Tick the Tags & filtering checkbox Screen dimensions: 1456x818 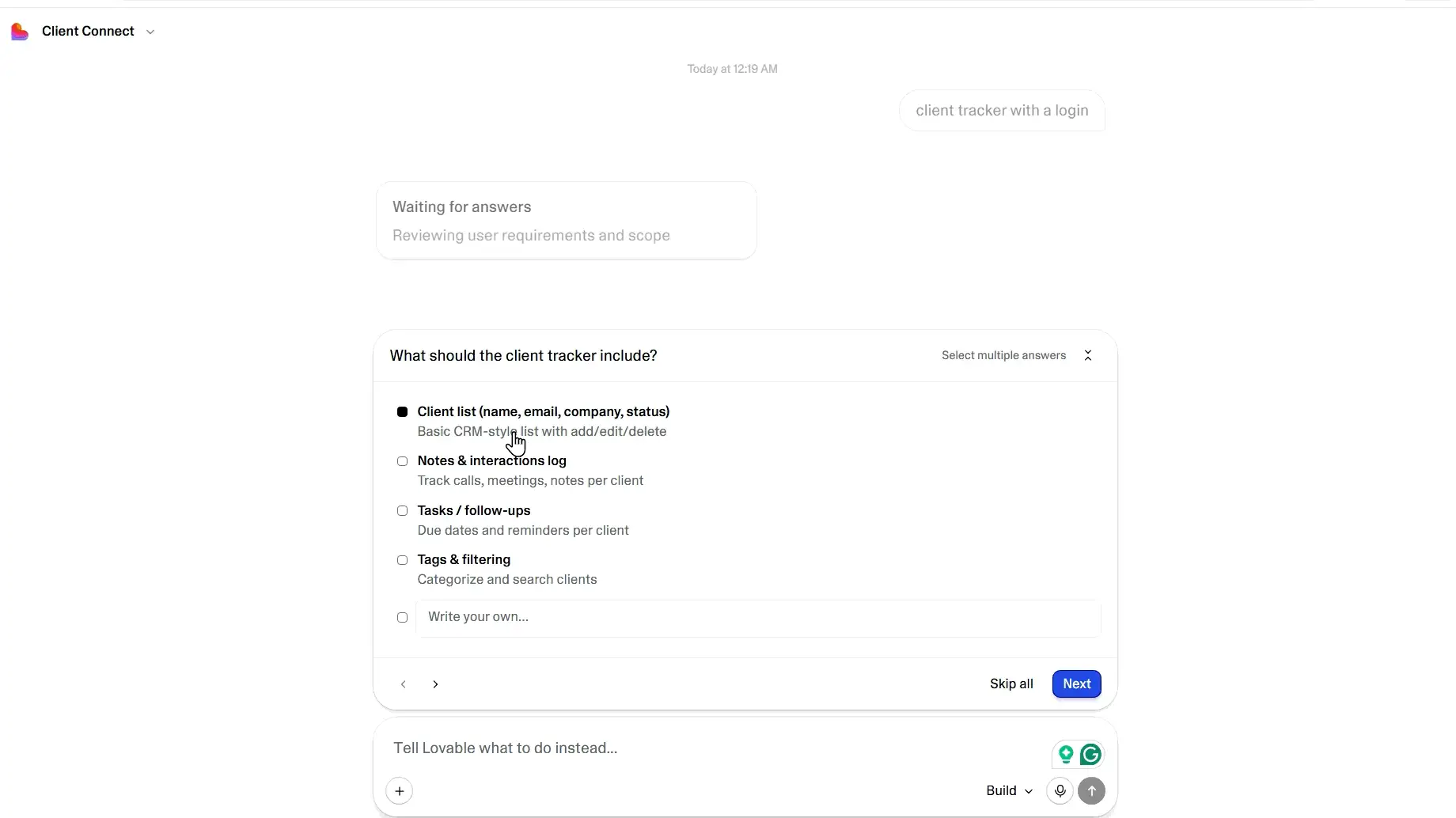(x=402, y=560)
